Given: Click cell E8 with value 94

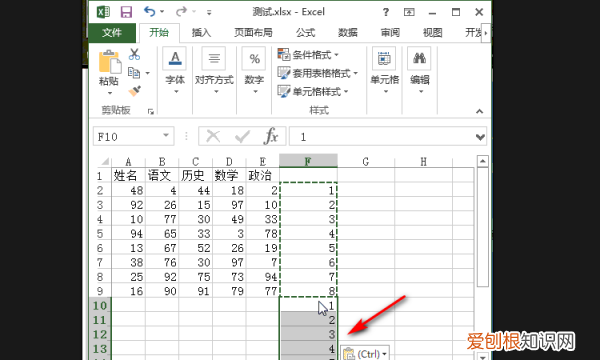Looking at the screenshot, I should (x=262, y=277).
